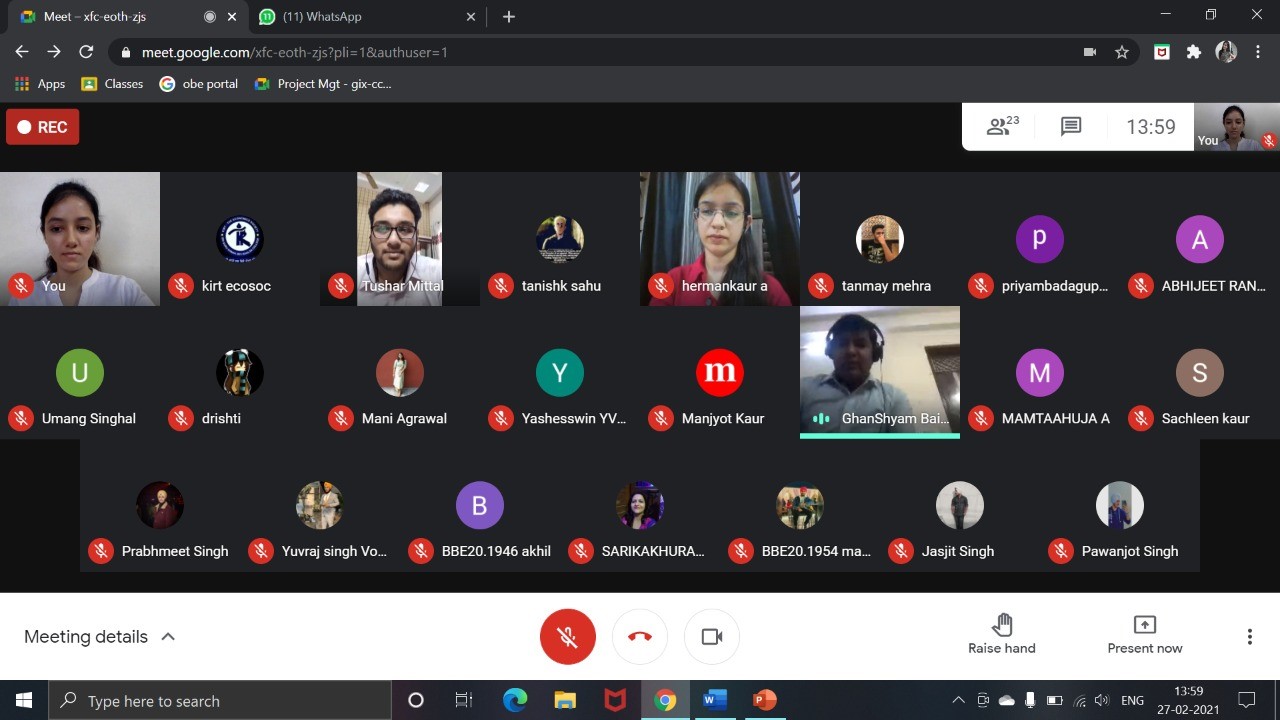Toggle microphone mute button
This screenshot has width=1280, height=720.
click(568, 637)
